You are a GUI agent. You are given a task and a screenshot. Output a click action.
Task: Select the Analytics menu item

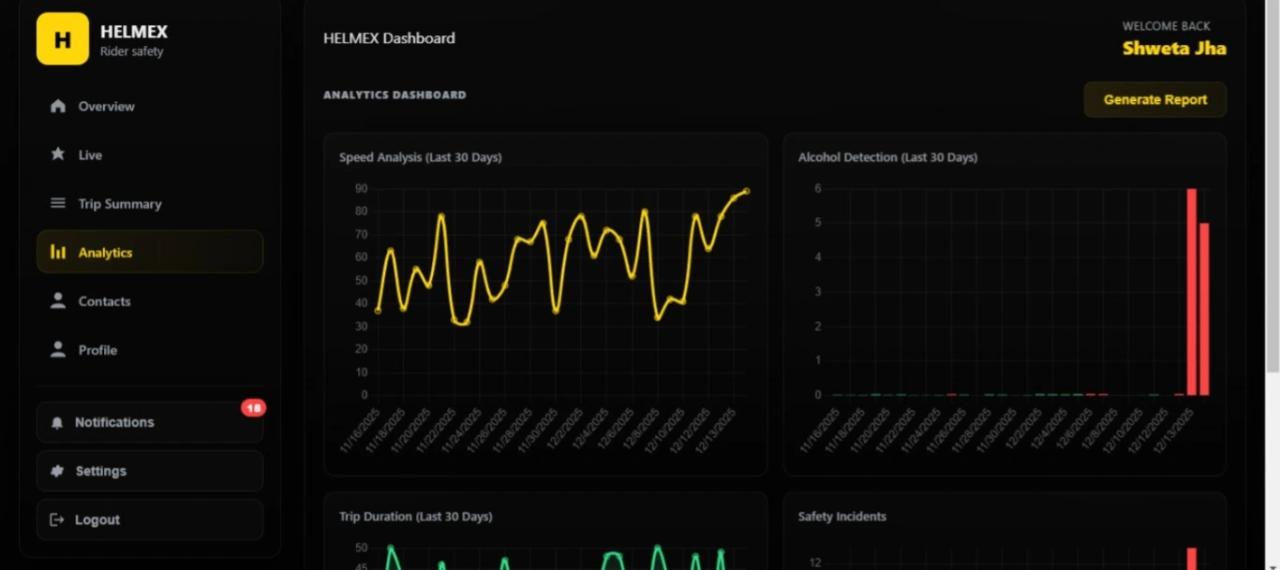click(x=150, y=252)
